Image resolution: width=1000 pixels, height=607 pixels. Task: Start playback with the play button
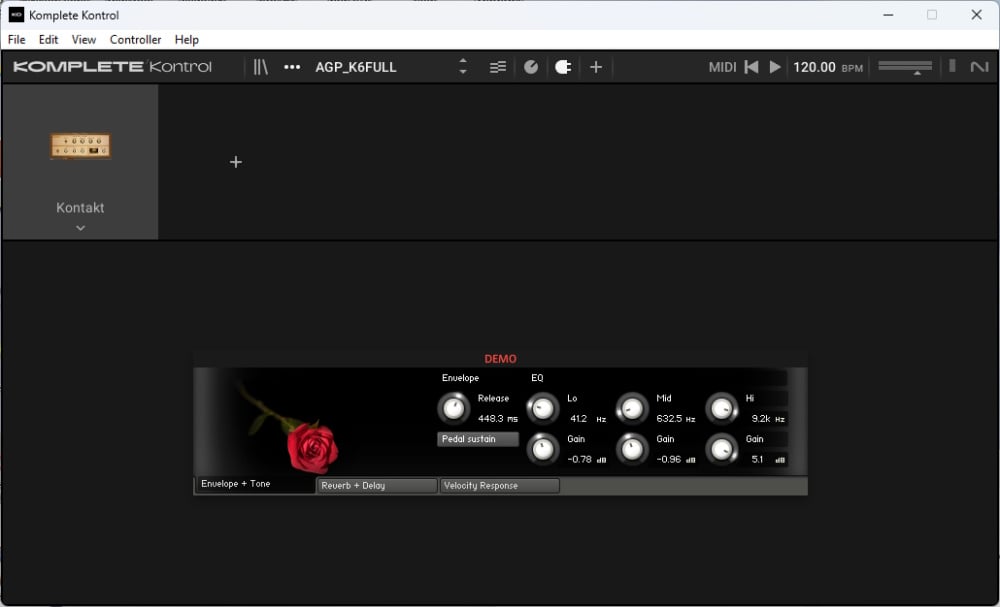(x=775, y=67)
